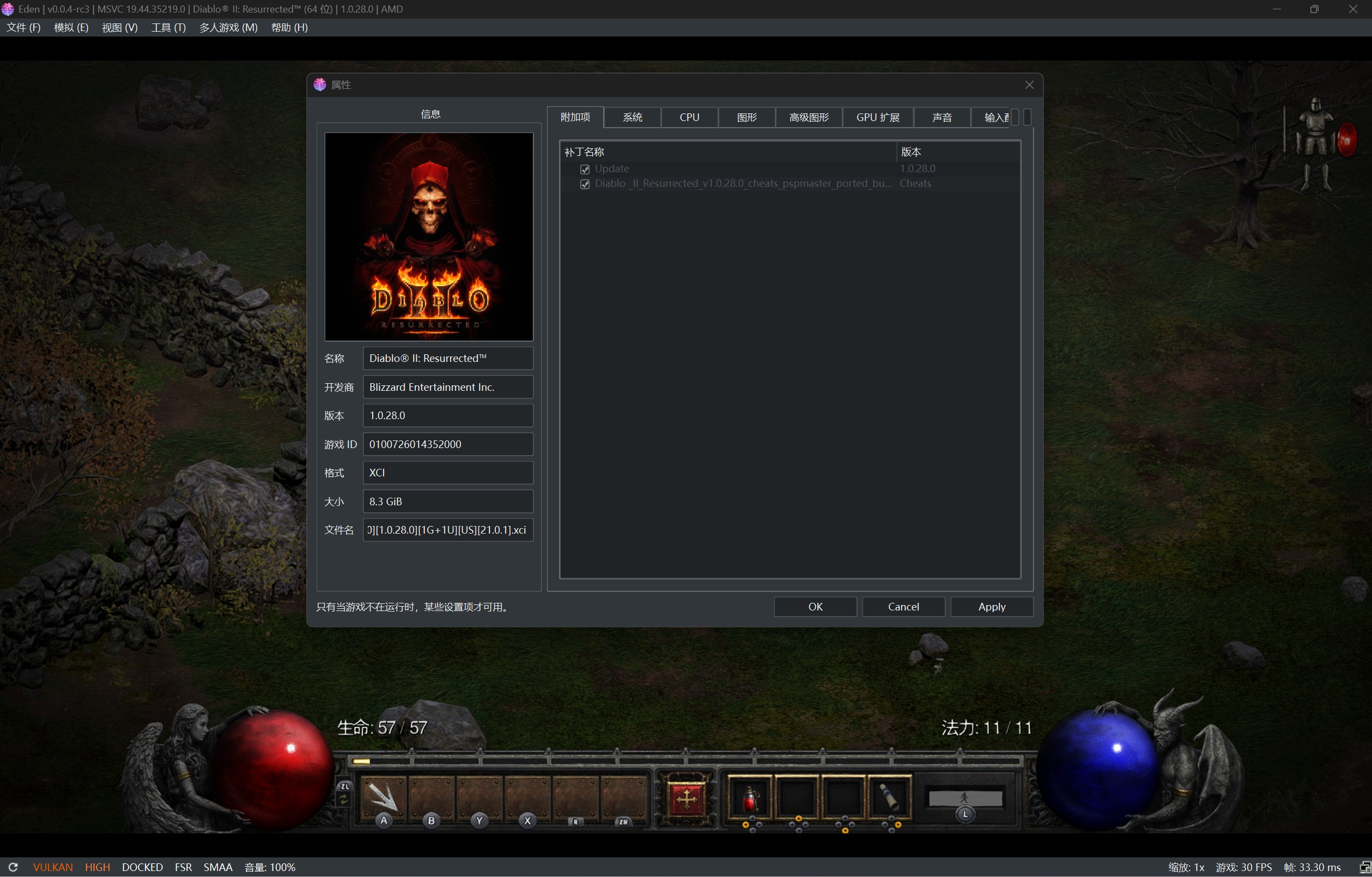Toggle the DOCKED mode indicator

[x=142, y=867]
